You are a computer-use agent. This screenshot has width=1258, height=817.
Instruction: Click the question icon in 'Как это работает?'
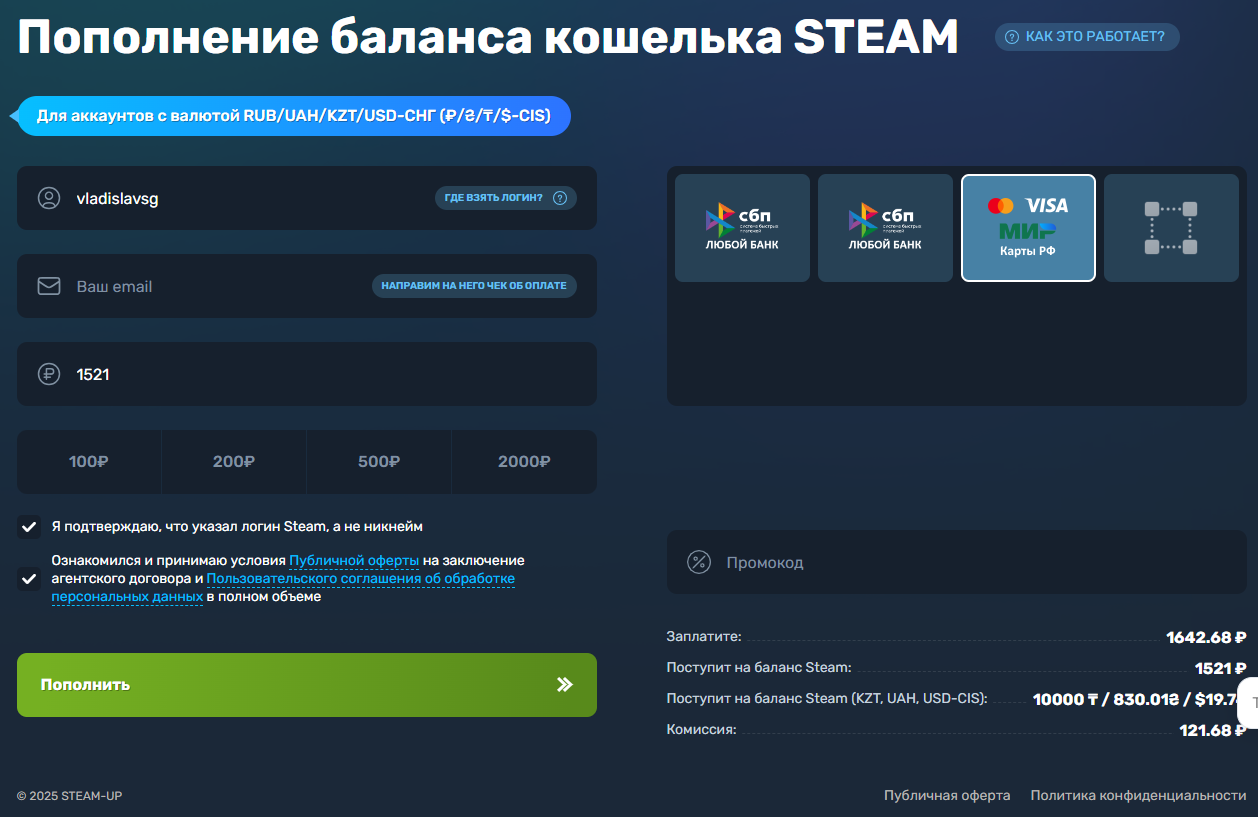click(1012, 37)
